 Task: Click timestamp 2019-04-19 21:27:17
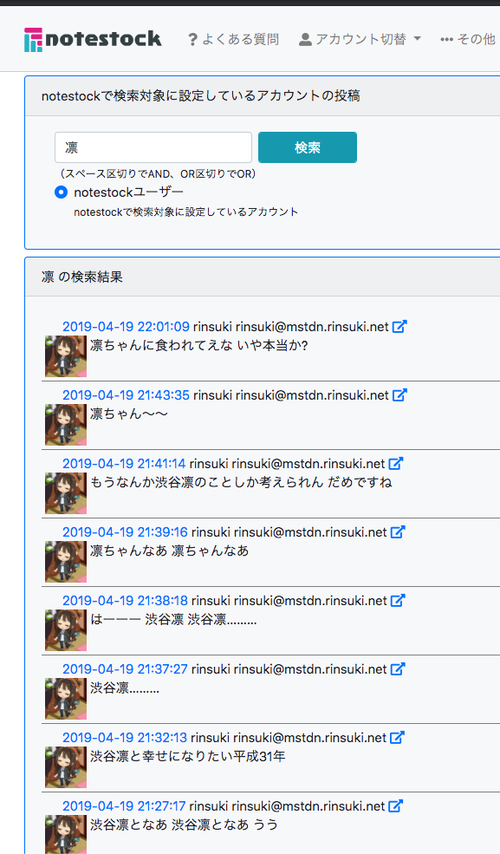point(124,806)
